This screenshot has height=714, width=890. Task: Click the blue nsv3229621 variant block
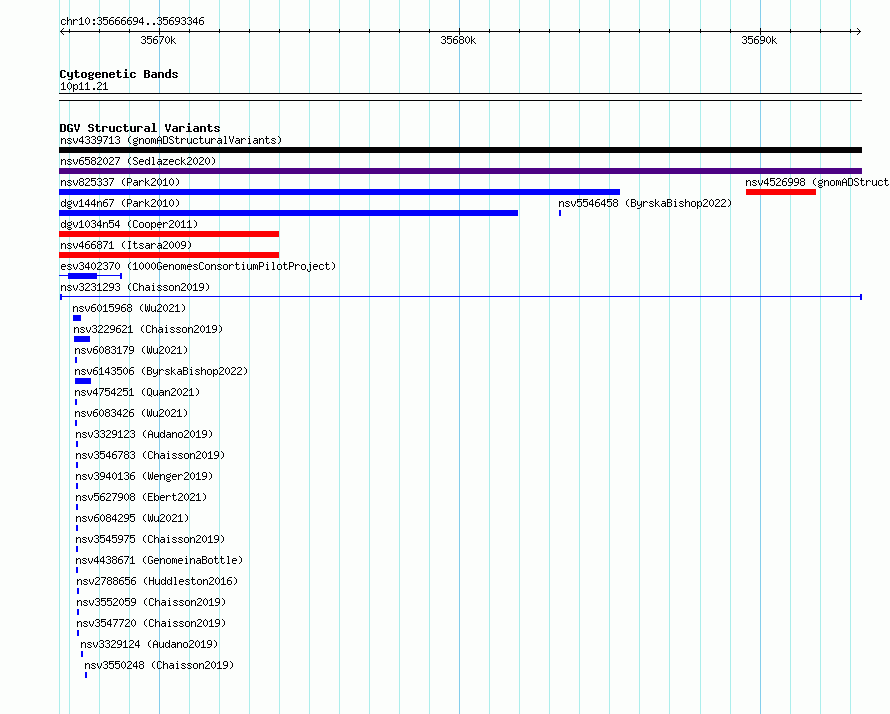point(82,339)
